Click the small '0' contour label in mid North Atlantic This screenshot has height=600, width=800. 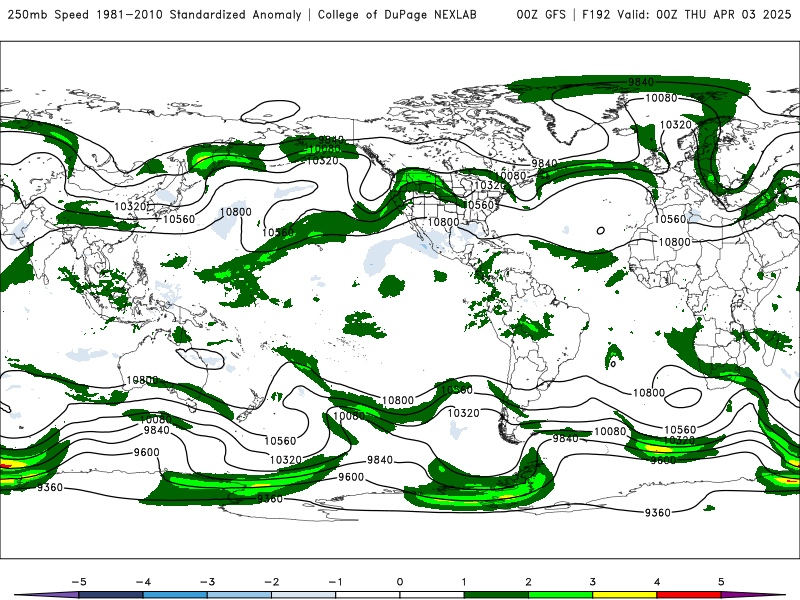601,231
